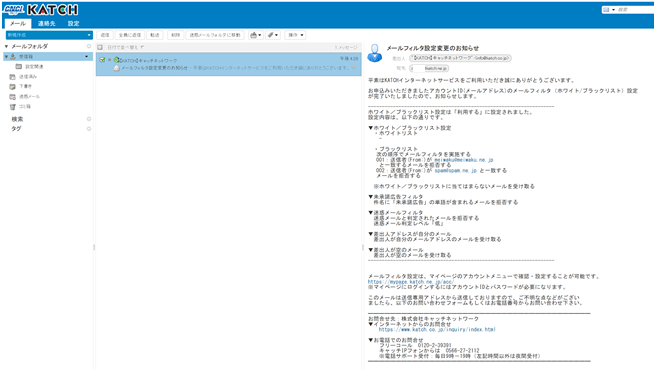Click the sender avatar in reading pane

tap(375, 53)
